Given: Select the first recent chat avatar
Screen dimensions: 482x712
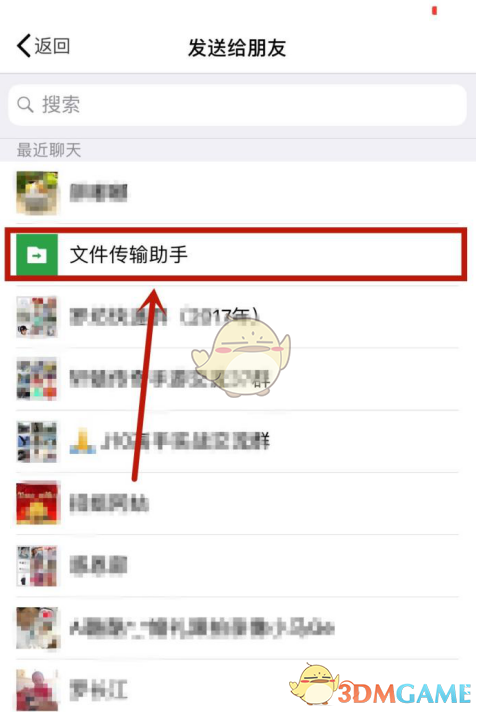Looking at the screenshot, I should 37,193.
